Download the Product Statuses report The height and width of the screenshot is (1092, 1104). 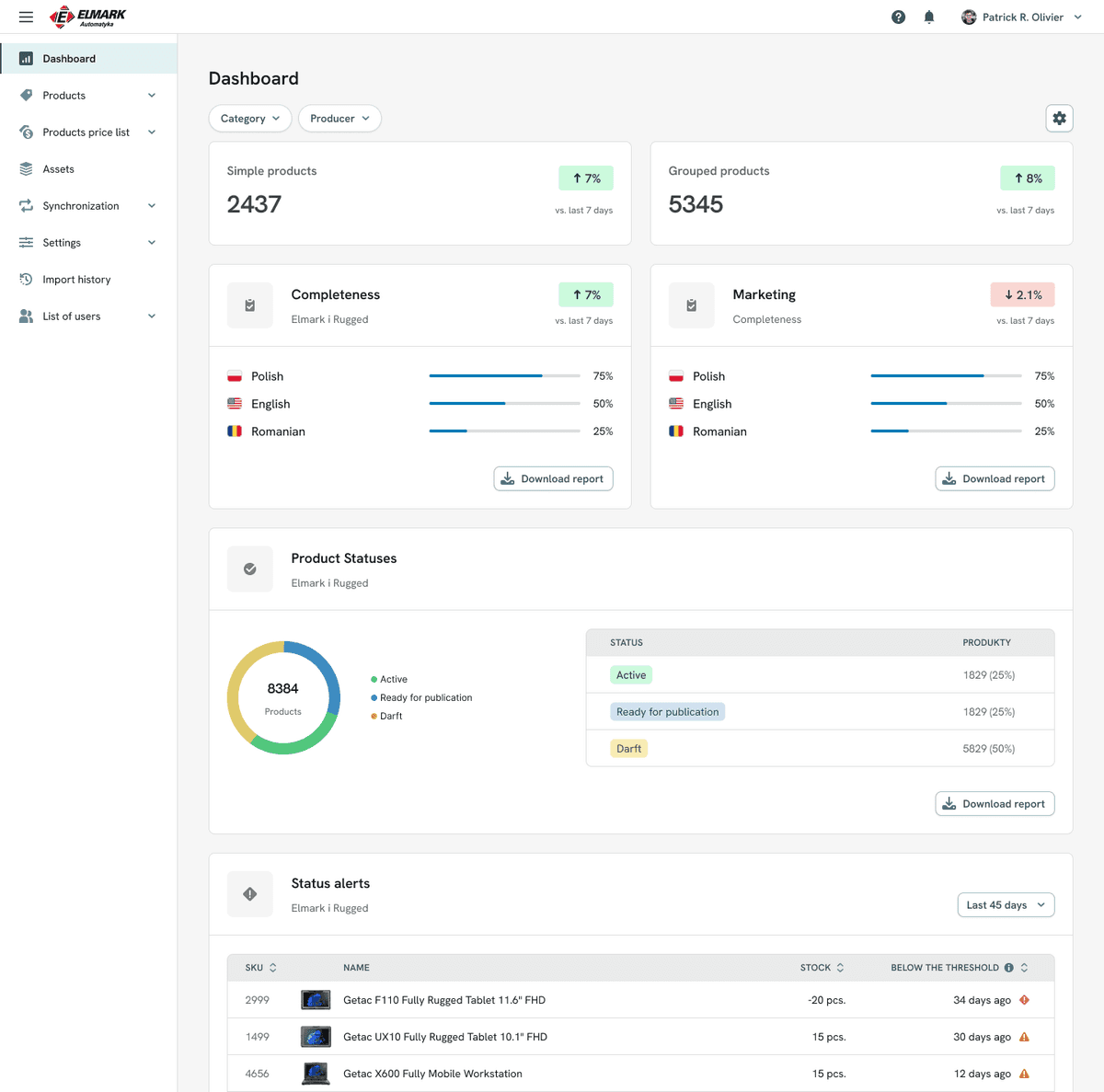click(x=995, y=804)
